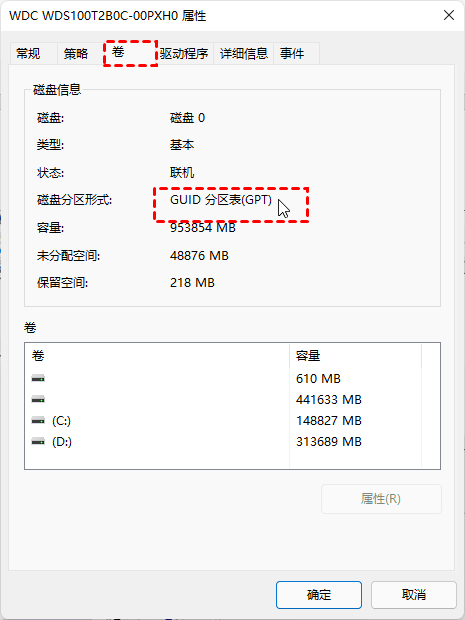The width and height of the screenshot is (465, 620).
Task: Select the 148827 MB capacity row
Action: click(x=232, y=421)
